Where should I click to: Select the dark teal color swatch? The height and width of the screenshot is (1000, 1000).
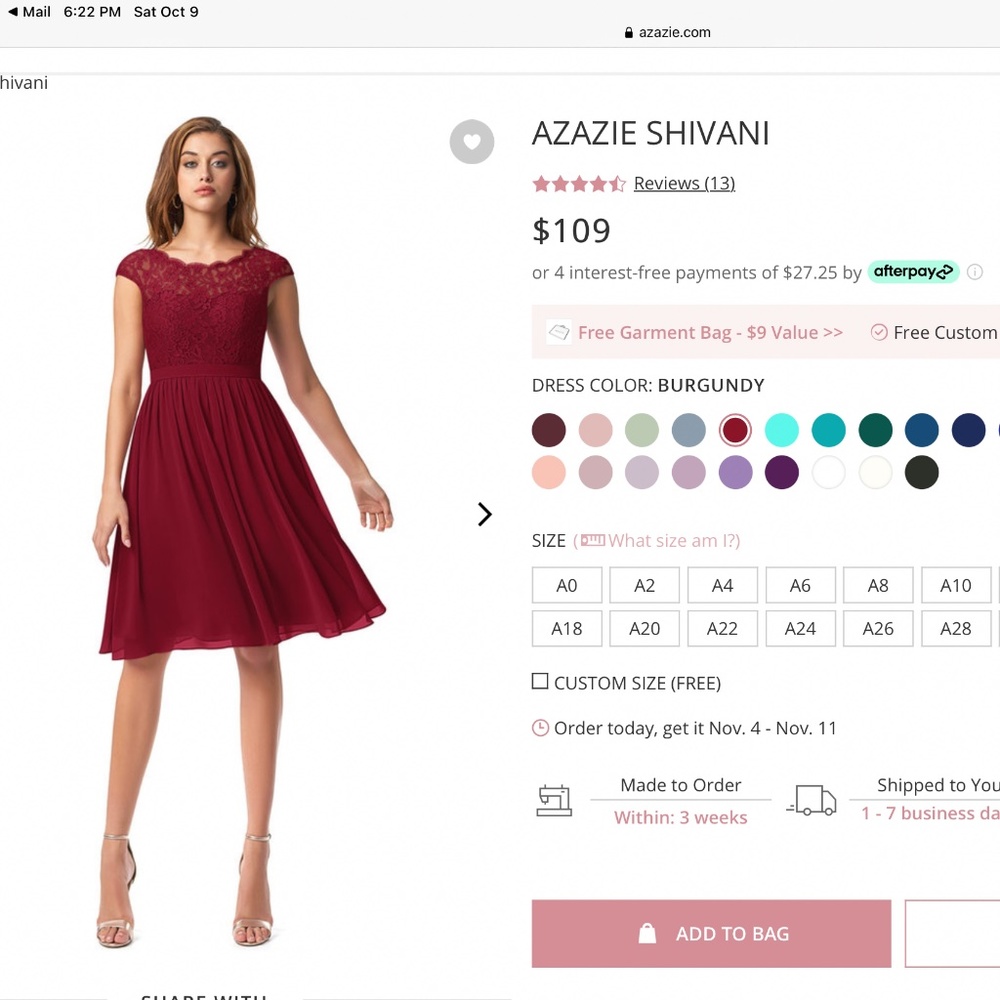[x=875, y=429]
